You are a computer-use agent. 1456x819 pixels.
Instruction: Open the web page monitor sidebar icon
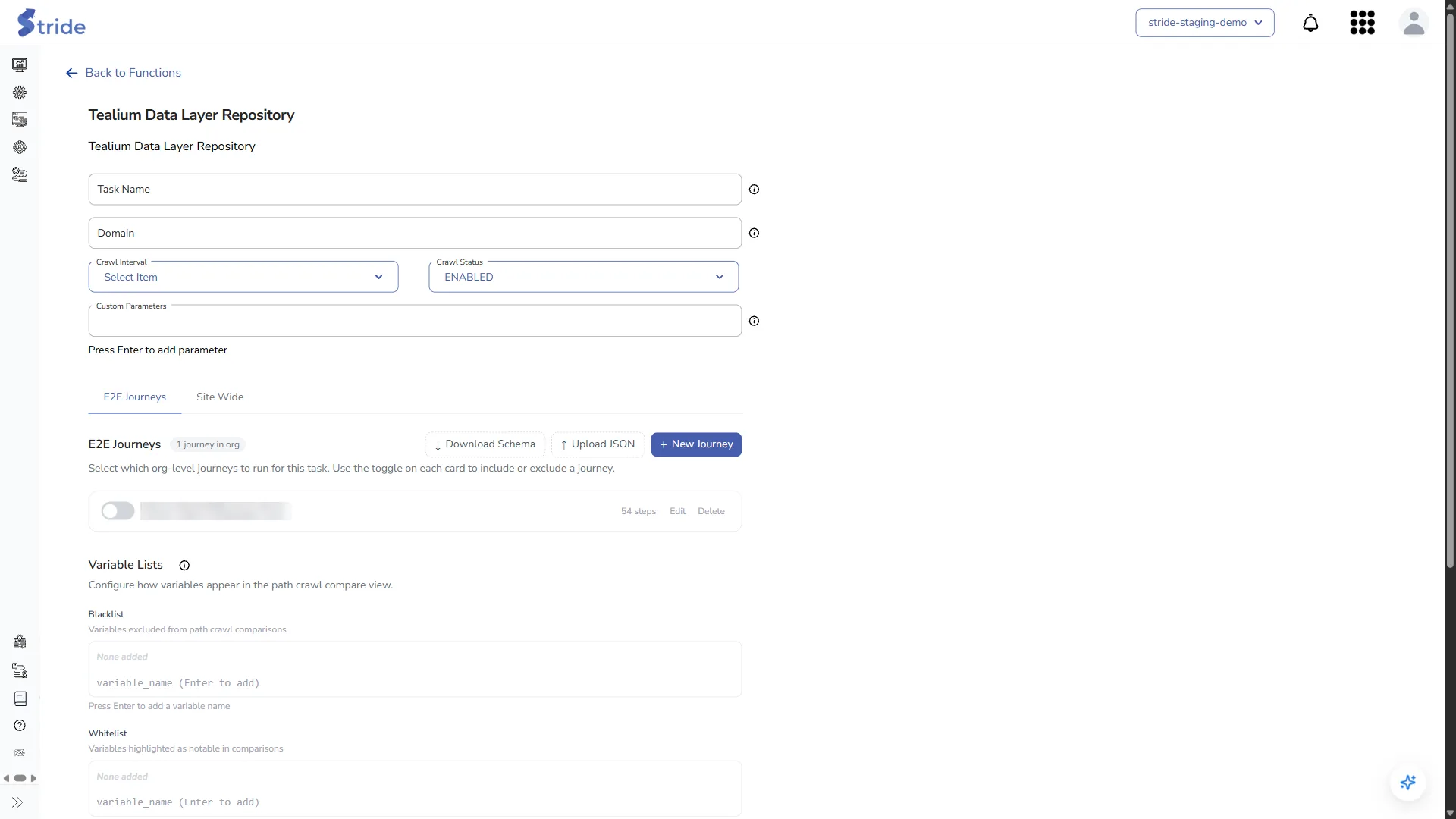pyautogui.click(x=20, y=120)
